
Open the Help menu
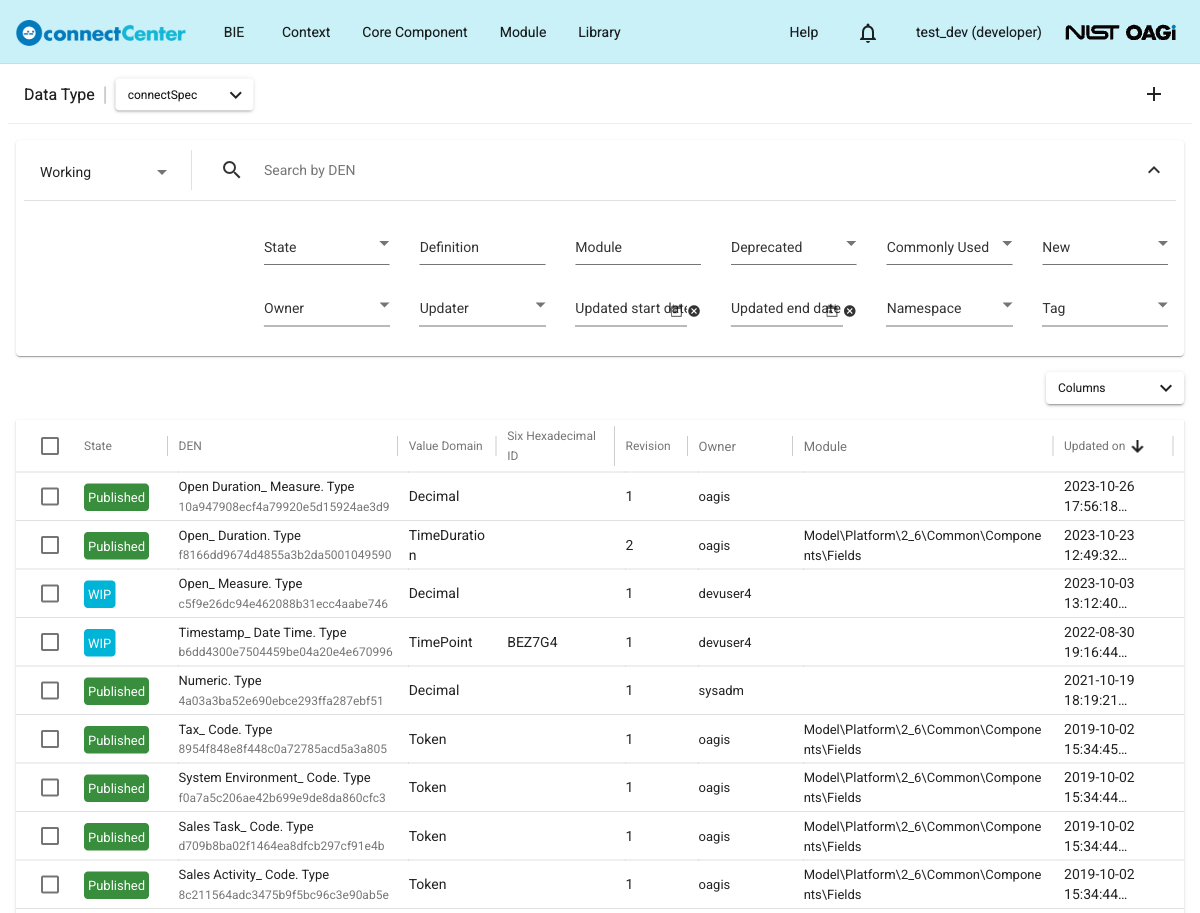(x=804, y=32)
